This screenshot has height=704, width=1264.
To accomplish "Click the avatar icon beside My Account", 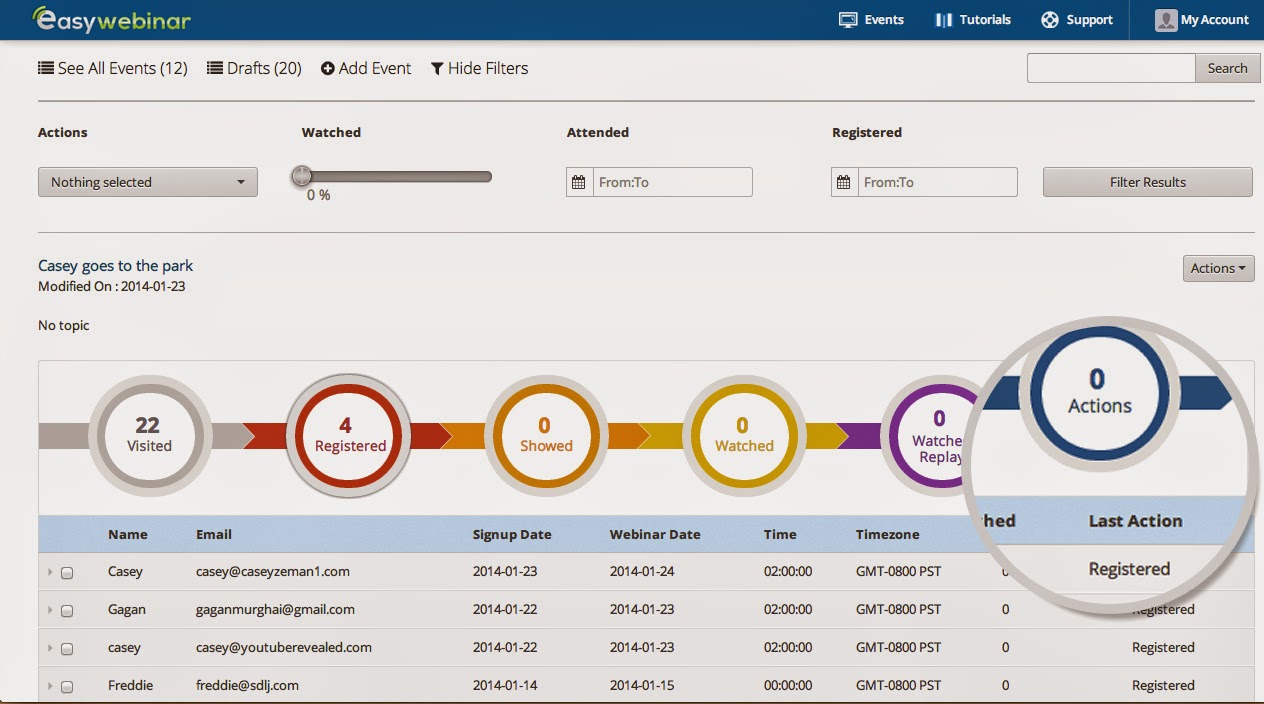I will coord(1166,19).
